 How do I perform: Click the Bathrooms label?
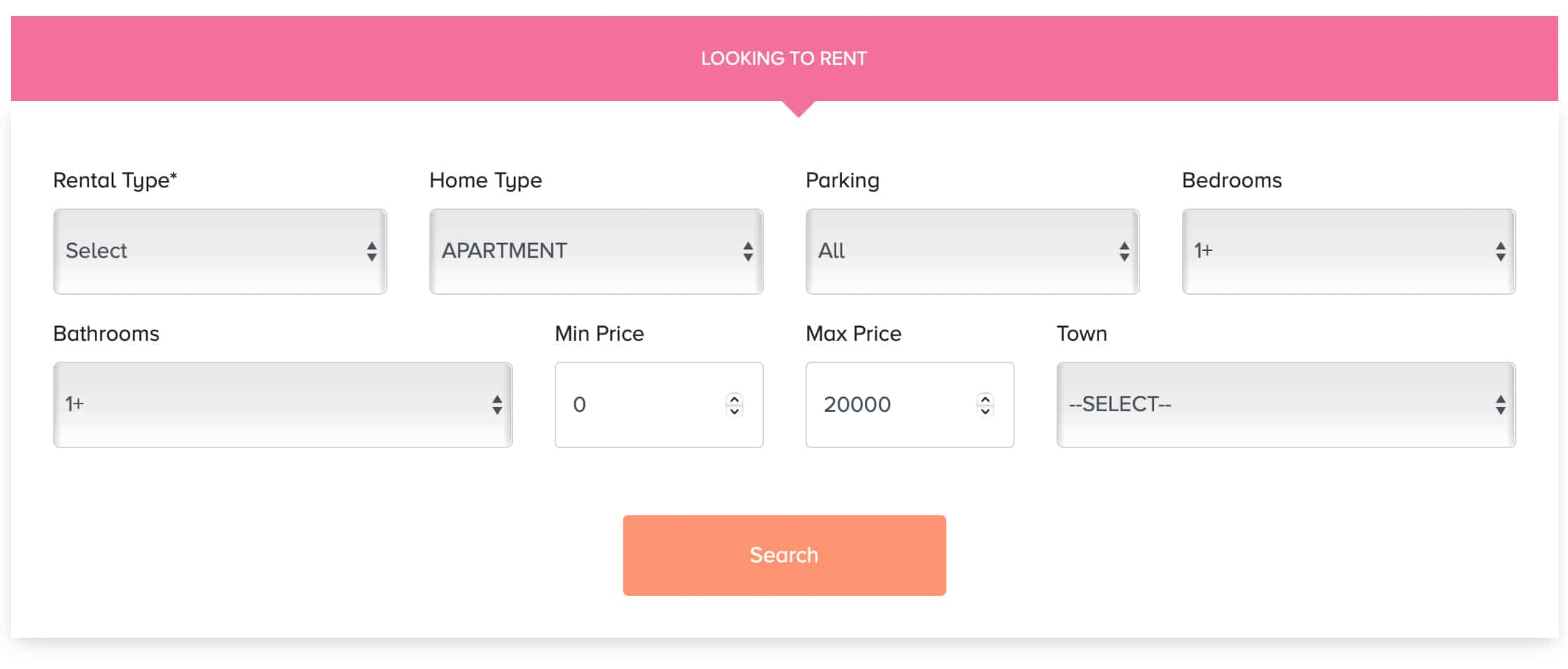[x=107, y=334]
